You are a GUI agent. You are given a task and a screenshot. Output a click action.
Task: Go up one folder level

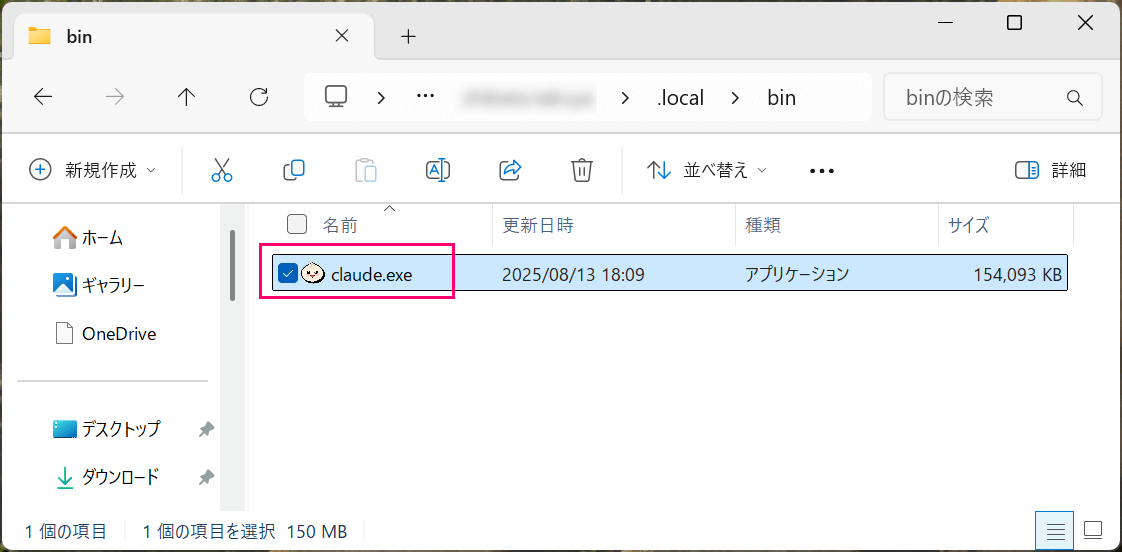(186, 97)
